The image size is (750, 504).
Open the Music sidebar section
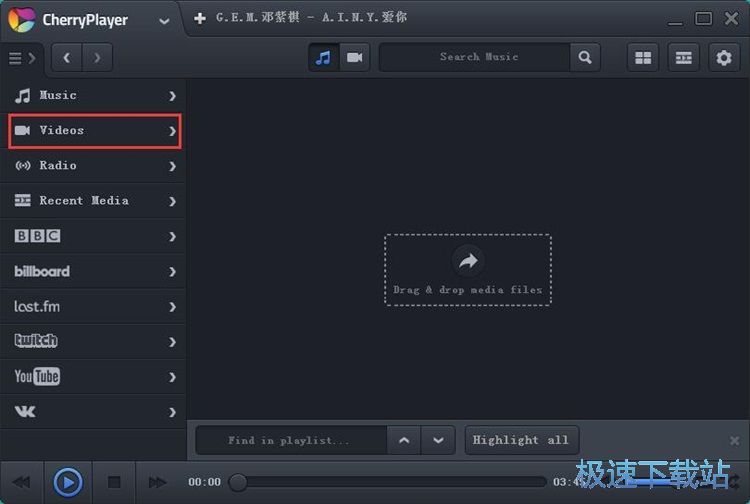[93, 96]
